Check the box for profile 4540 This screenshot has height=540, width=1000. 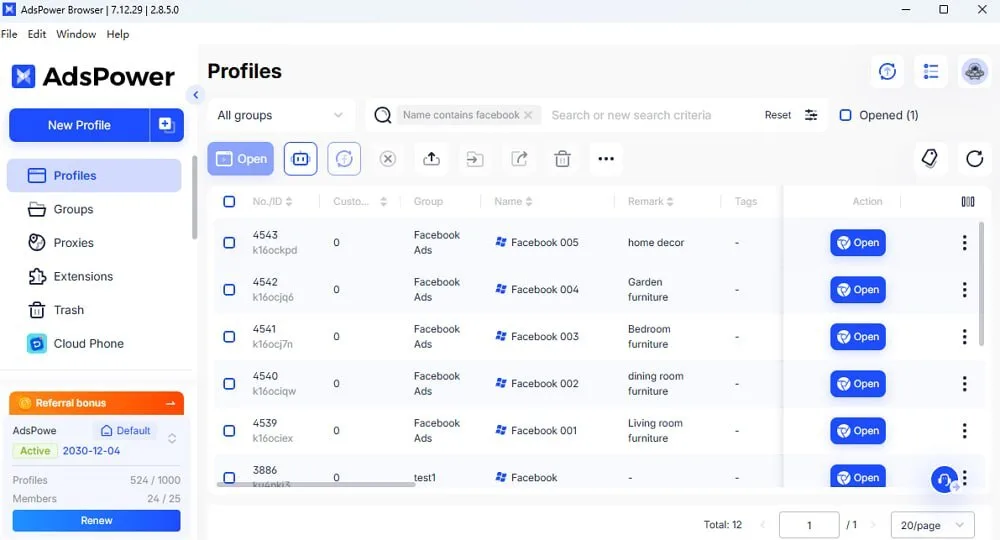pos(230,383)
